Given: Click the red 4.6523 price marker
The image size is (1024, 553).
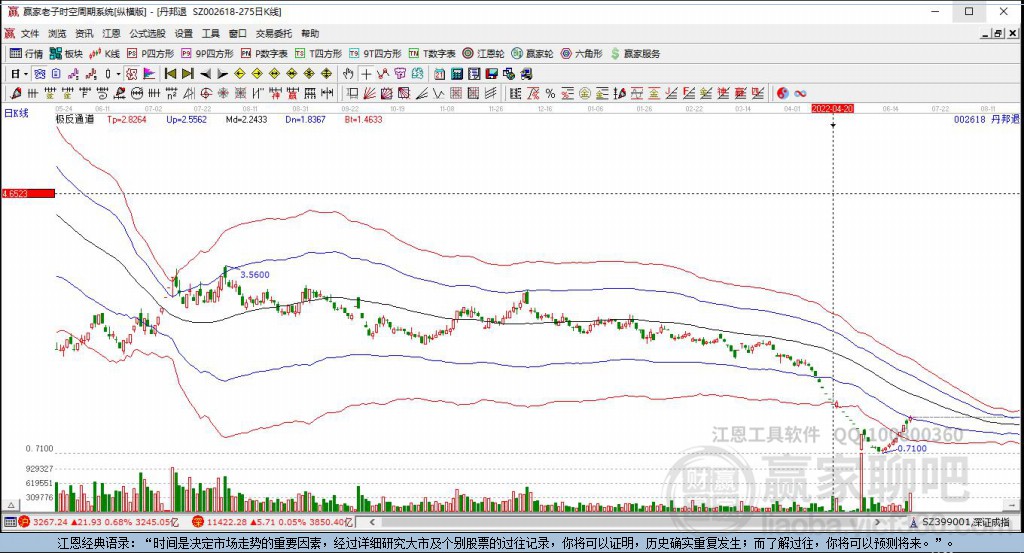Looking at the screenshot, I should [x=28, y=193].
